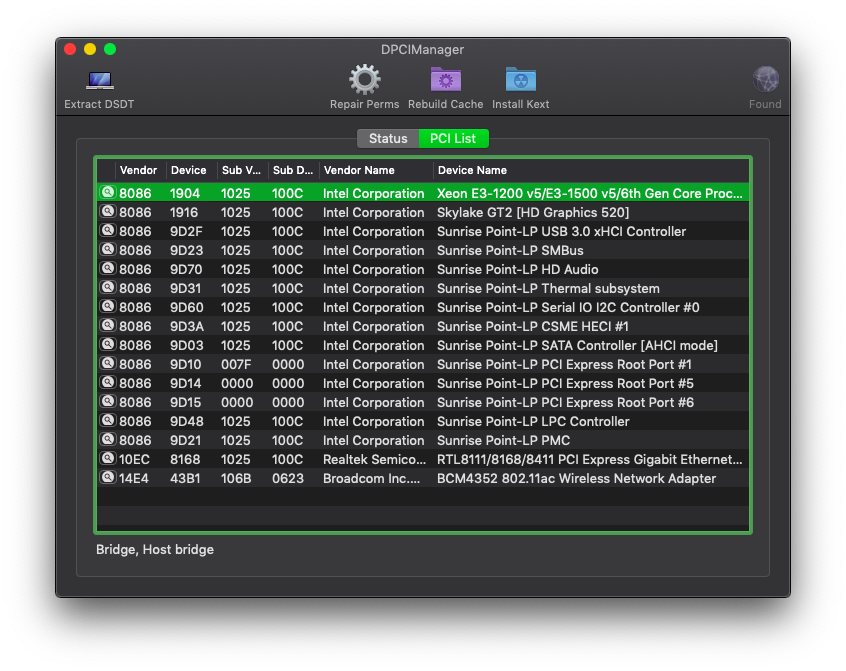
Task: Click 'Realtek Semico...' vendor name cell
Action: pos(374,460)
